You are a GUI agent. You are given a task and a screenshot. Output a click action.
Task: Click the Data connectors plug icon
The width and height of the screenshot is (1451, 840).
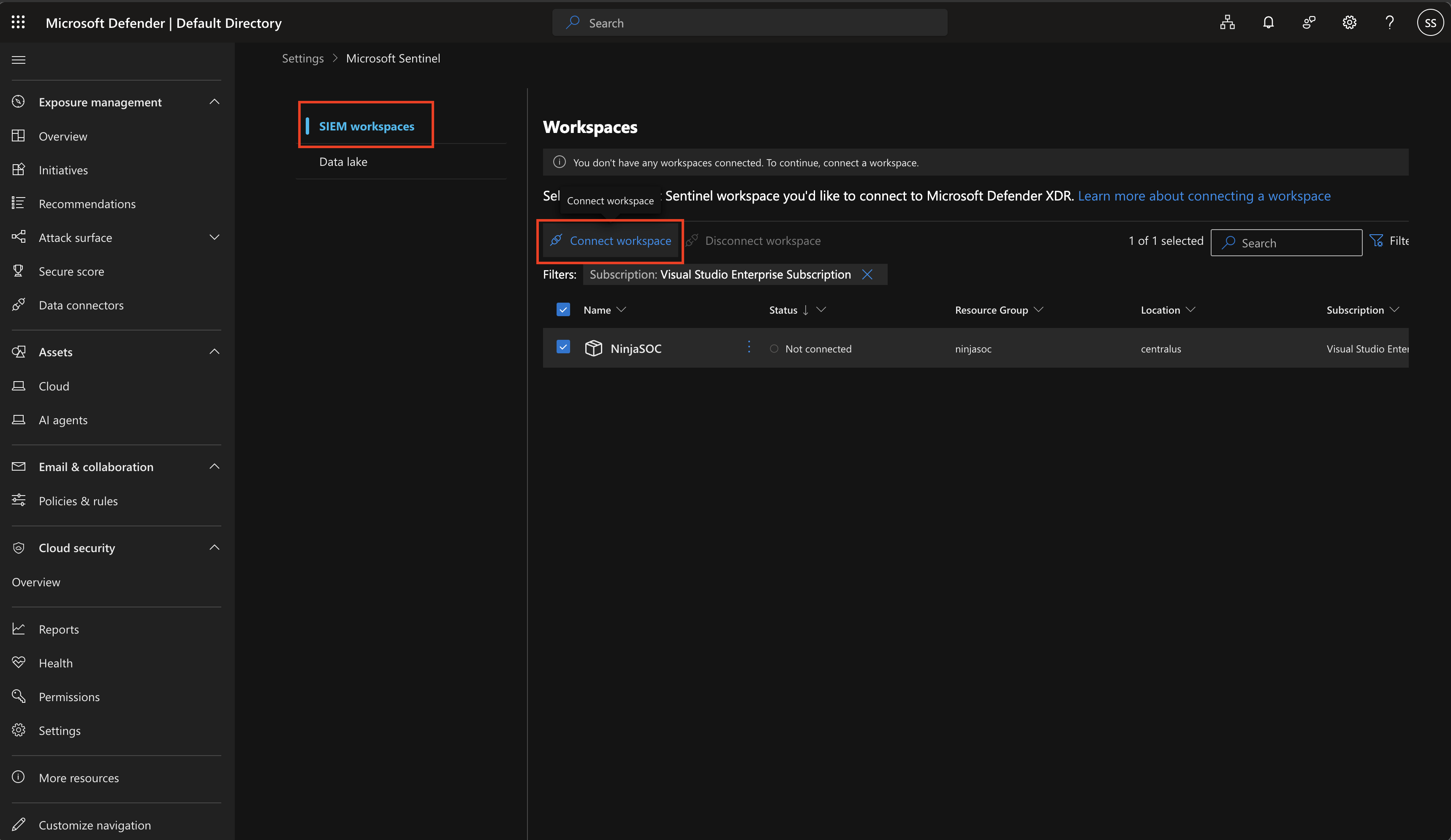[19, 305]
